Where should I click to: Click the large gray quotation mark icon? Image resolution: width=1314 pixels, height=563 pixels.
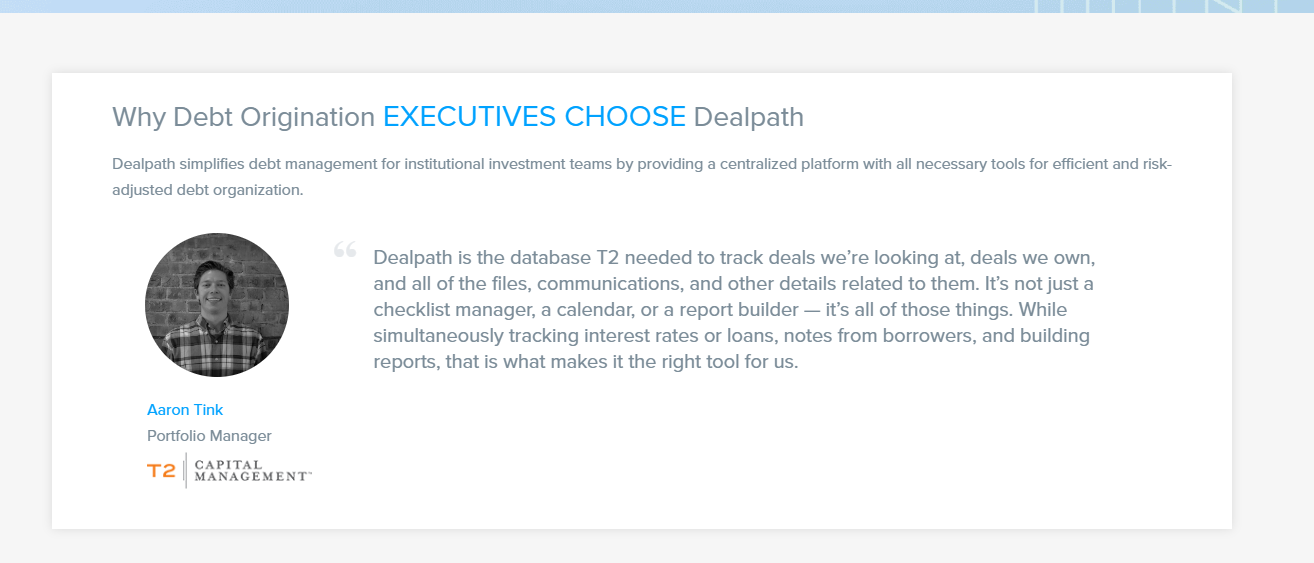pyautogui.click(x=345, y=250)
